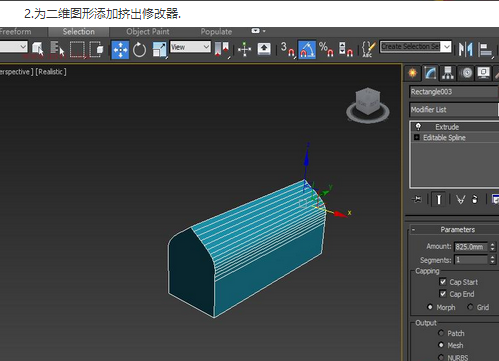
Task: Switch to the Selection ribbon tab
Action: pyautogui.click(x=79, y=32)
